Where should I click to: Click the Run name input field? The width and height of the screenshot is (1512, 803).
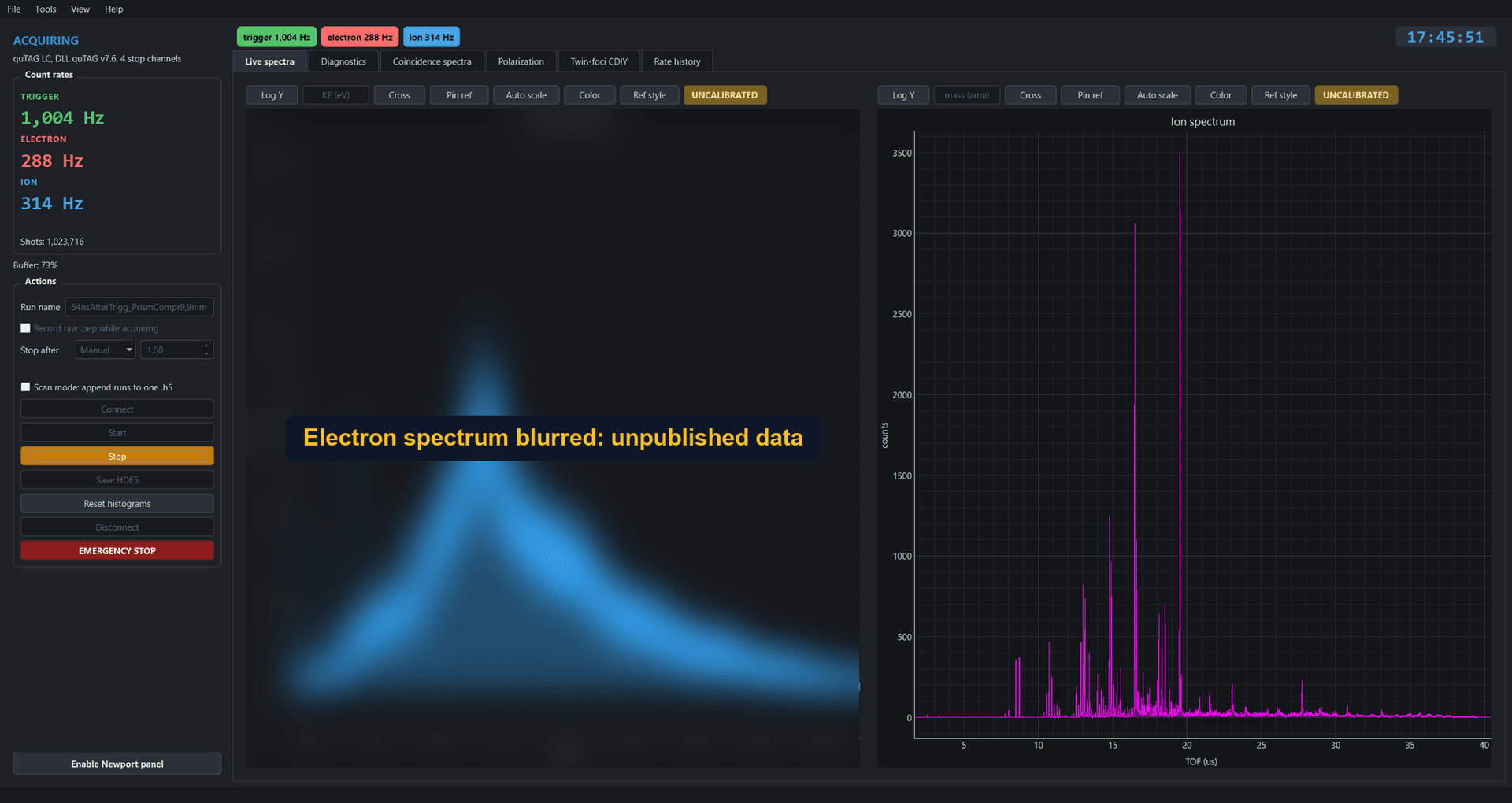pyautogui.click(x=139, y=307)
